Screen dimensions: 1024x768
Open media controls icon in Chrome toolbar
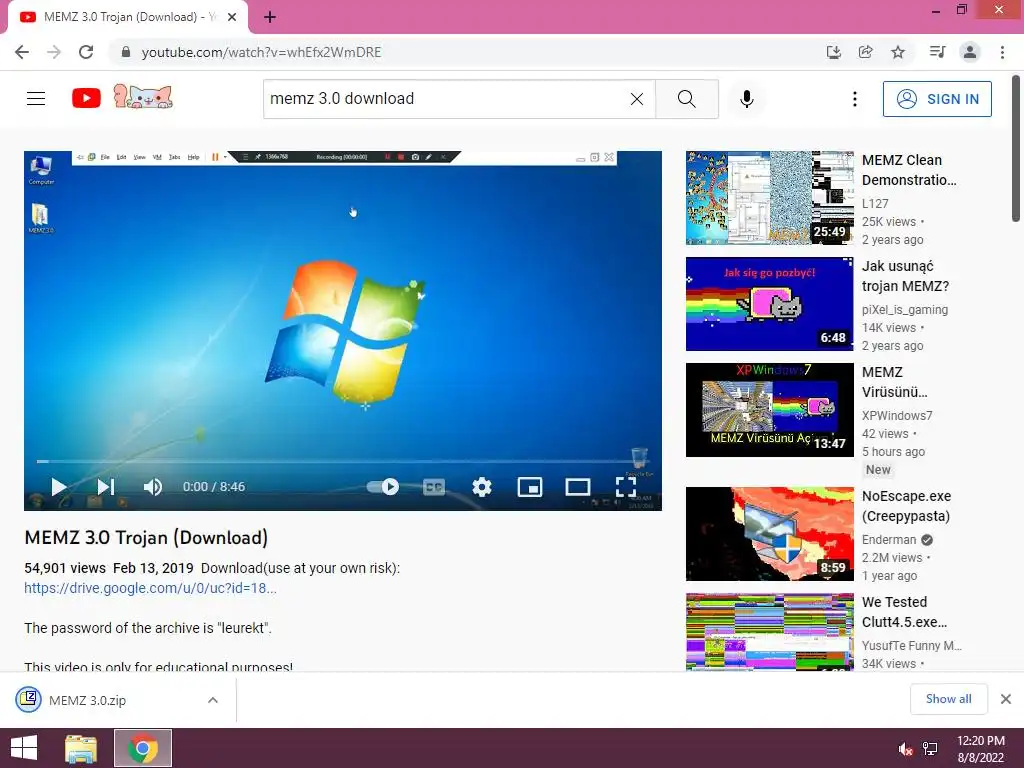[x=937, y=52]
